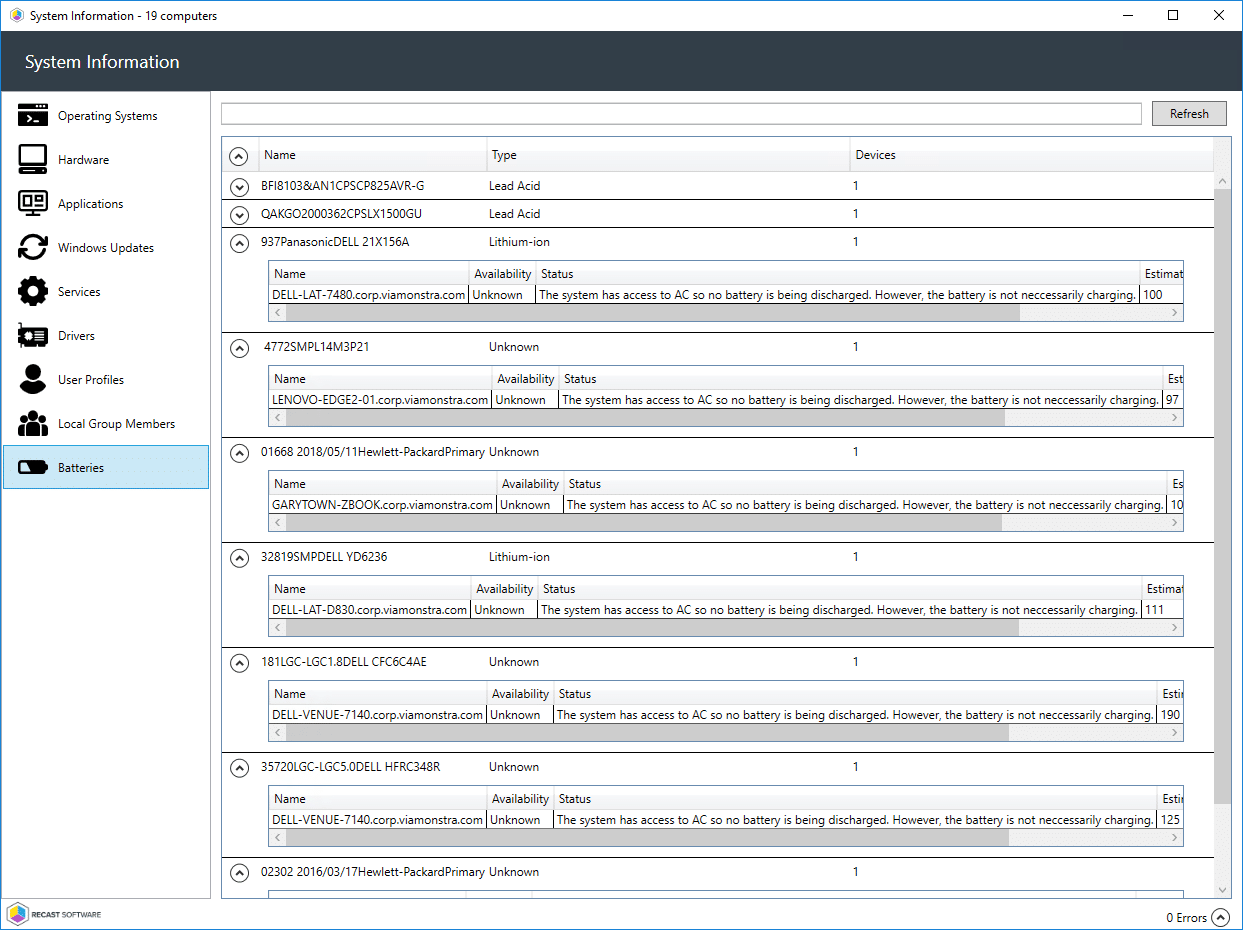Select Local Group Members section
1243x930 pixels.
tap(106, 424)
